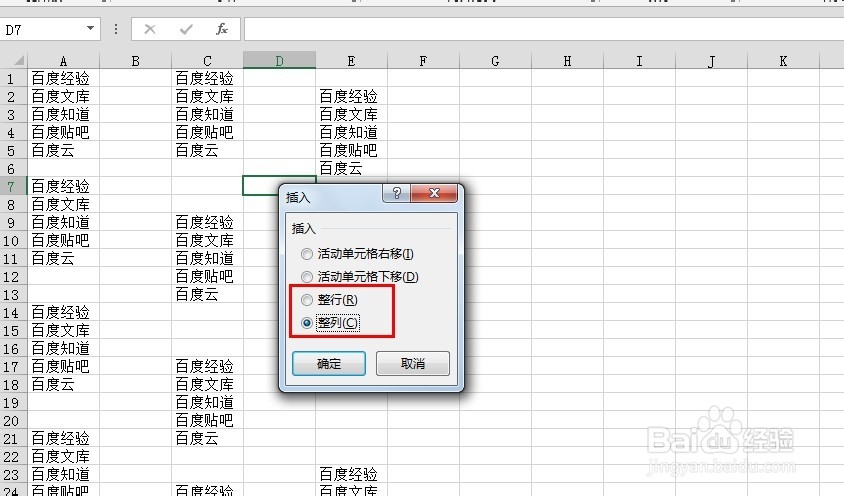Select row 19 header
The height and width of the screenshot is (496, 844).
[x=13, y=402]
